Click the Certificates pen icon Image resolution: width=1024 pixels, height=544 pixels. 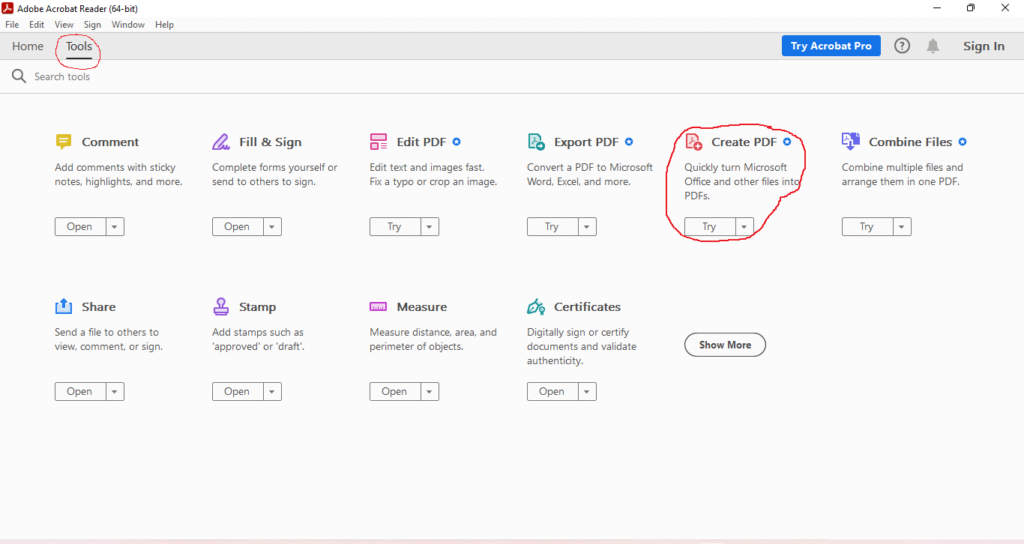[536, 306]
